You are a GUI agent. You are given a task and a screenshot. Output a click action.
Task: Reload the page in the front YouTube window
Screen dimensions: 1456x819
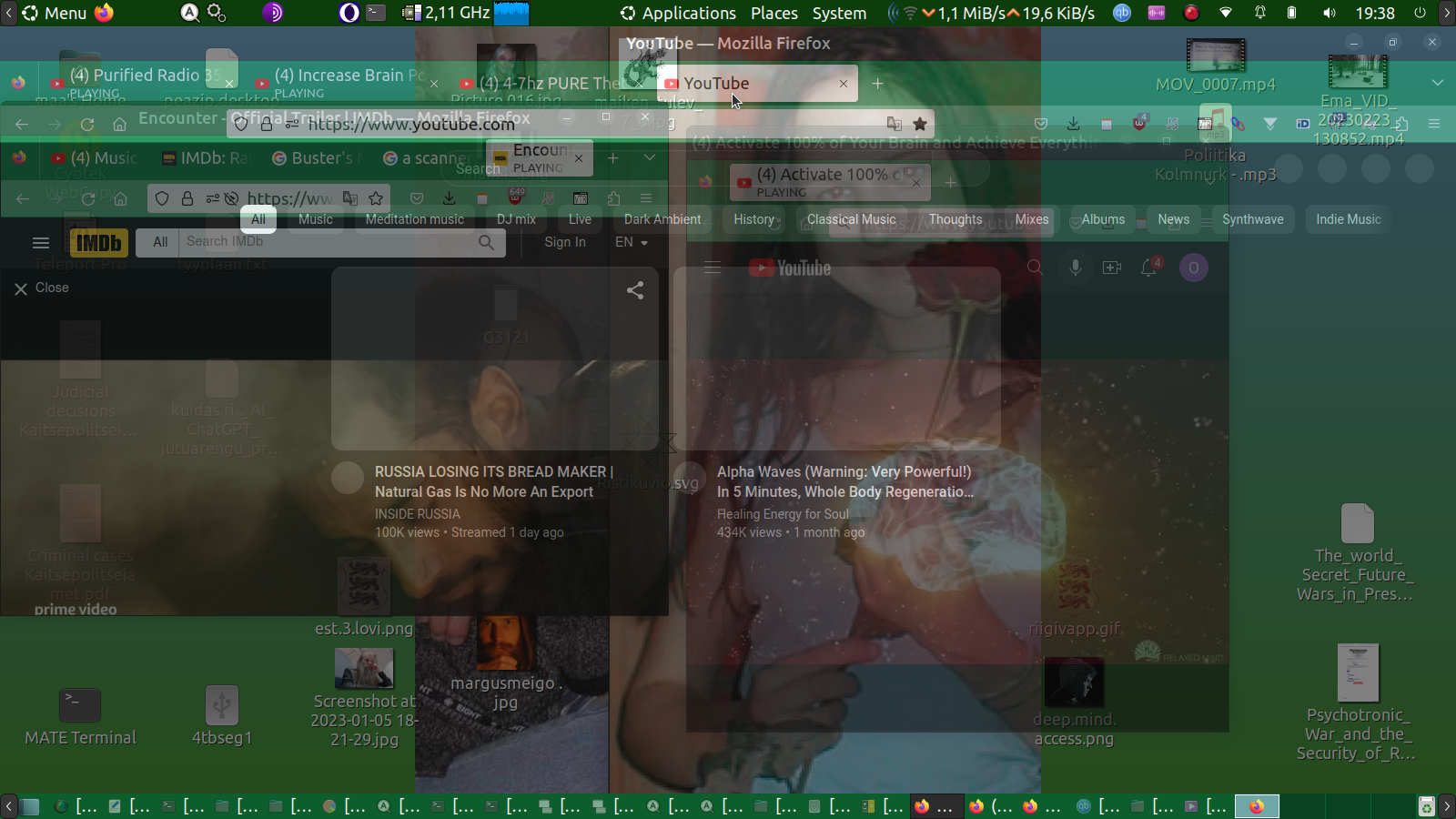point(87,124)
